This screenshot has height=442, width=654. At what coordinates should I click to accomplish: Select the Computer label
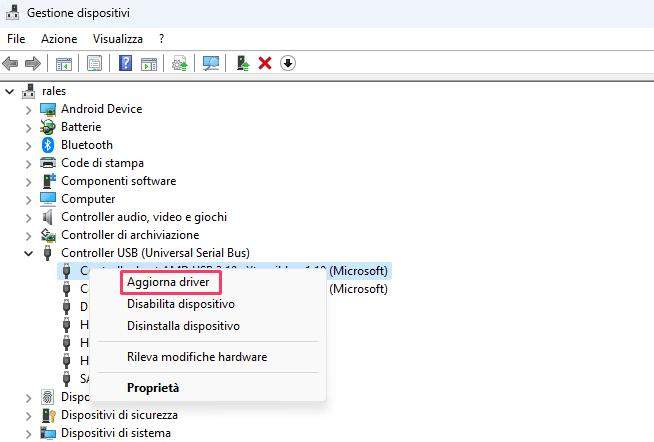pyautogui.click(x=88, y=199)
